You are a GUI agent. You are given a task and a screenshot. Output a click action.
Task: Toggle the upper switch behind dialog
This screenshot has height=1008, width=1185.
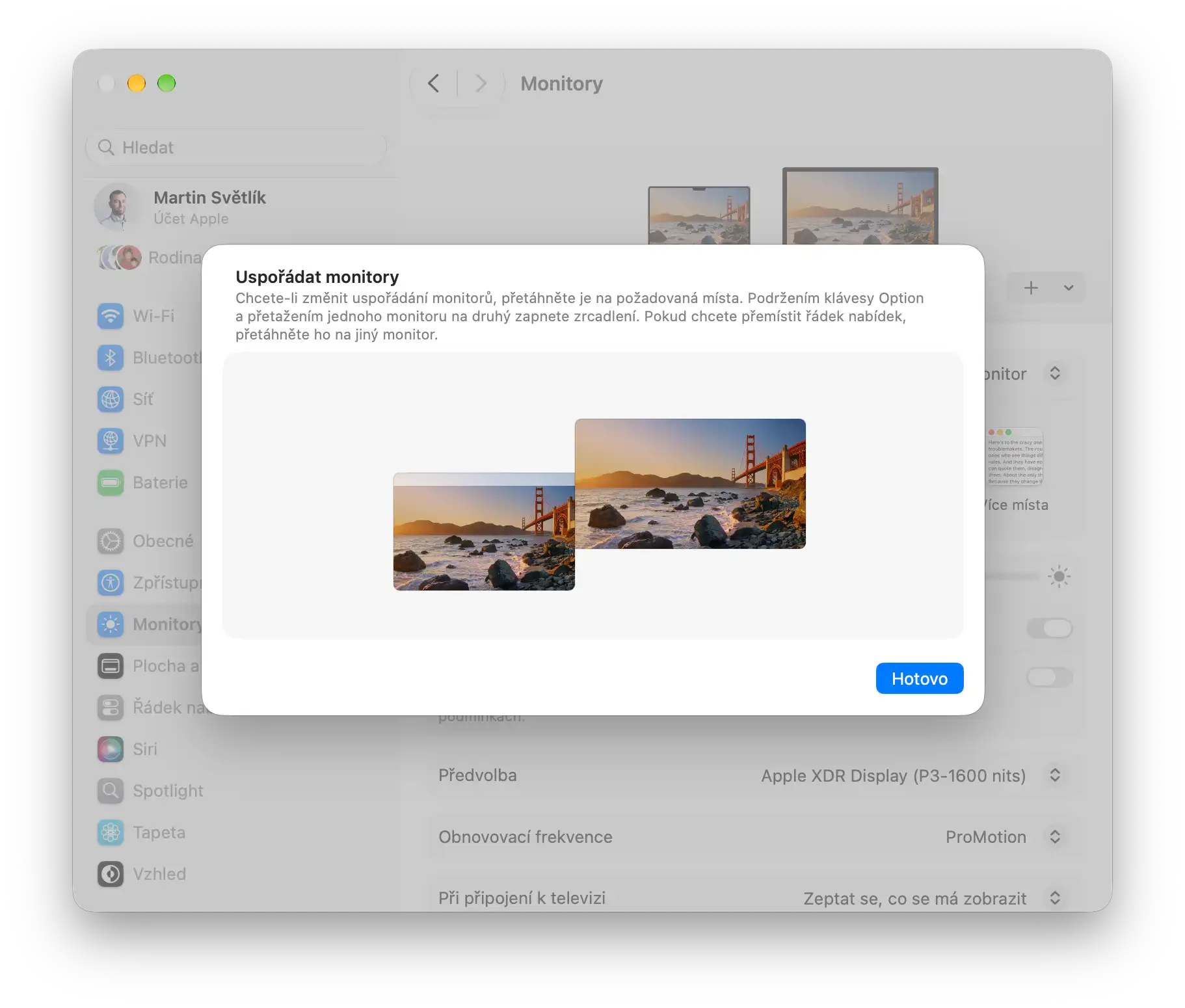point(1050,628)
